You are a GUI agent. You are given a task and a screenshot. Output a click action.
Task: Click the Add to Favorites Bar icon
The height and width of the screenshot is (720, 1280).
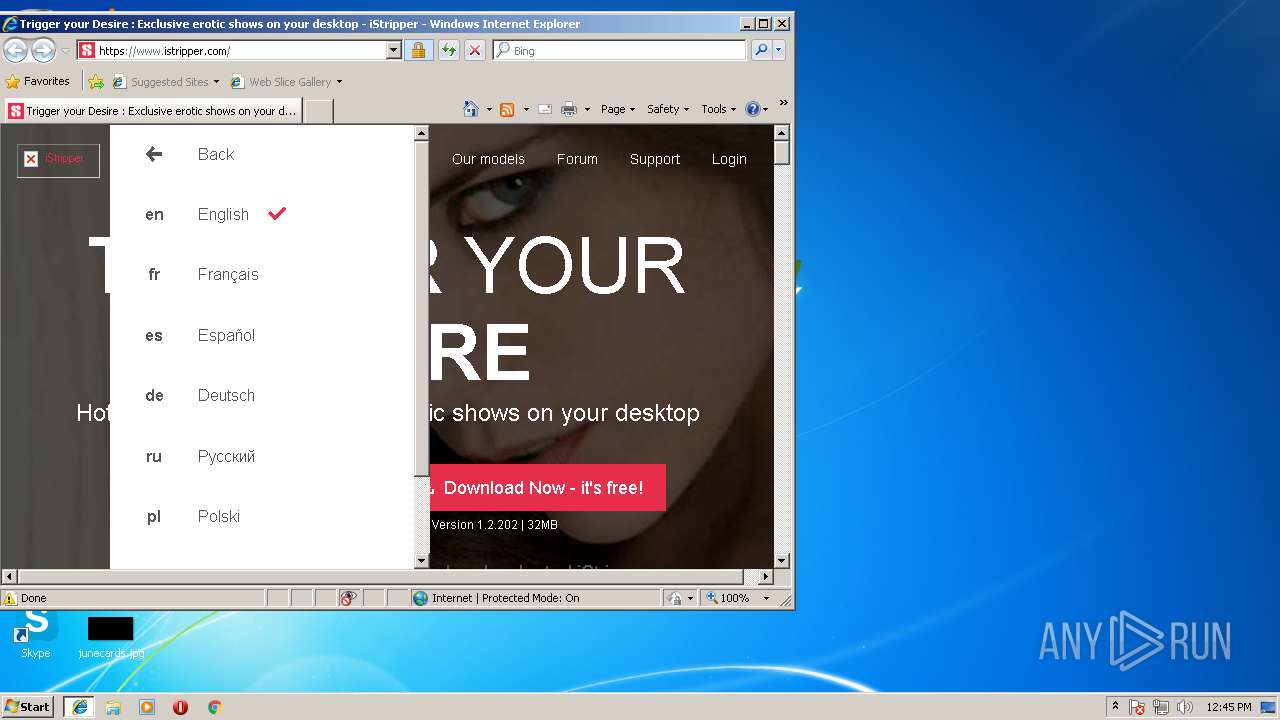(96, 82)
